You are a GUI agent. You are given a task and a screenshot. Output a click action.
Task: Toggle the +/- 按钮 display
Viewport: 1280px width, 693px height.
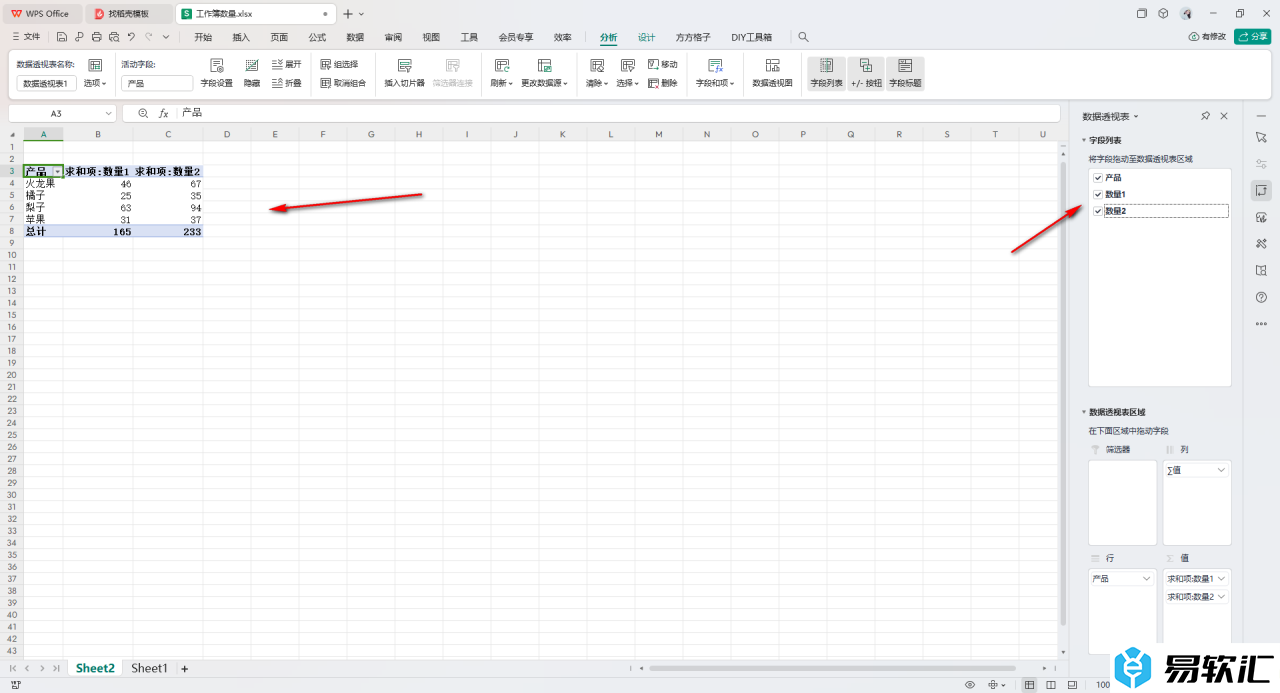click(x=866, y=73)
